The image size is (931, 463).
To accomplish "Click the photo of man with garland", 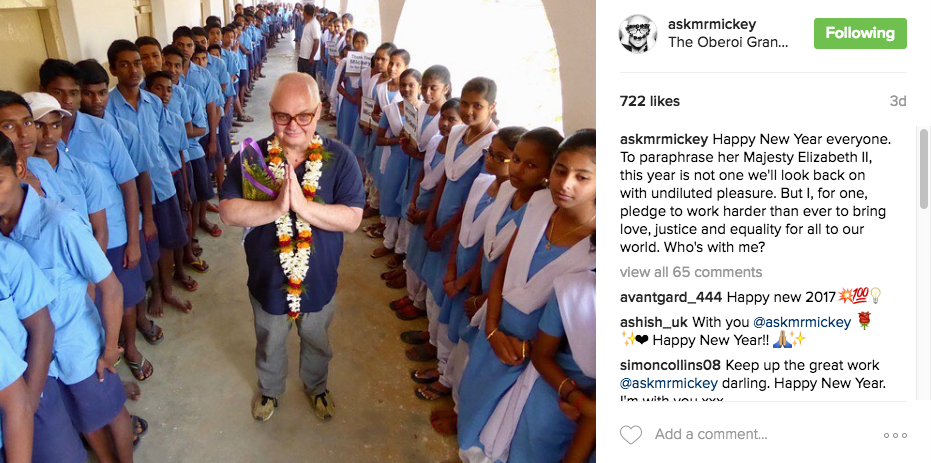I will tap(298, 232).
